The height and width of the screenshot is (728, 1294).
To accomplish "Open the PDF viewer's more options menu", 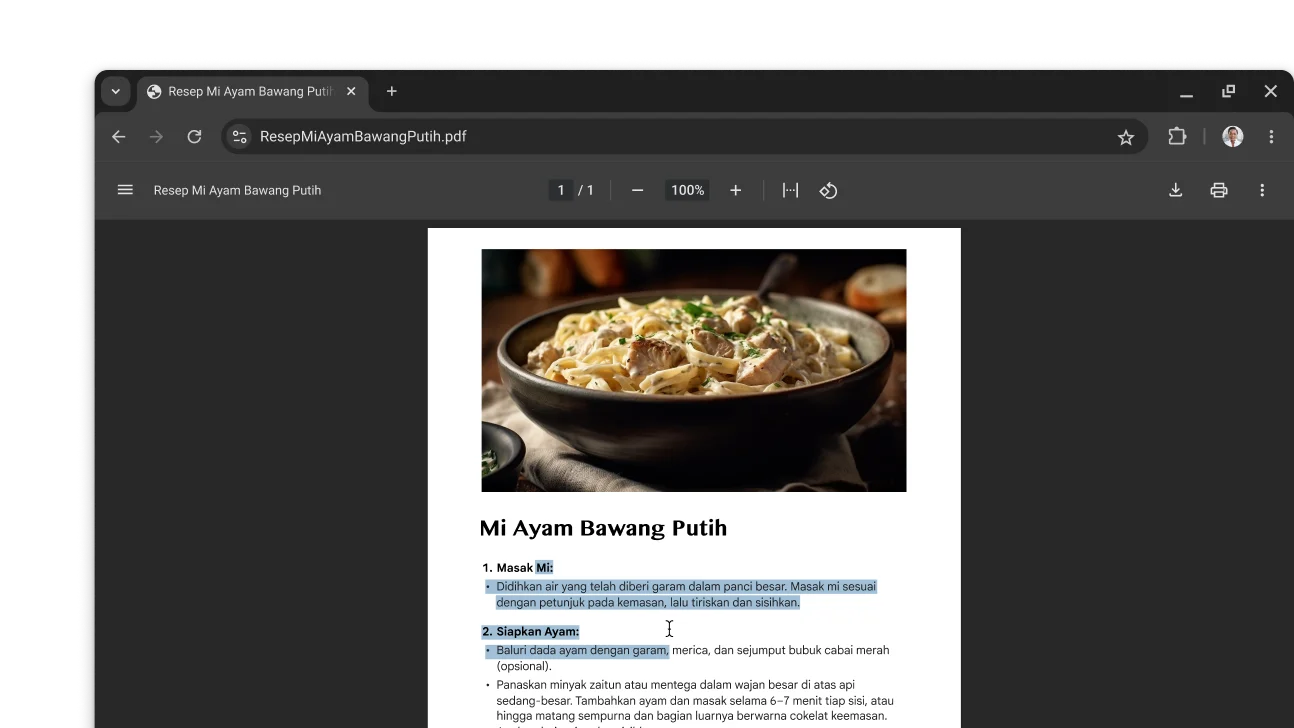I will pyautogui.click(x=1262, y=190).
